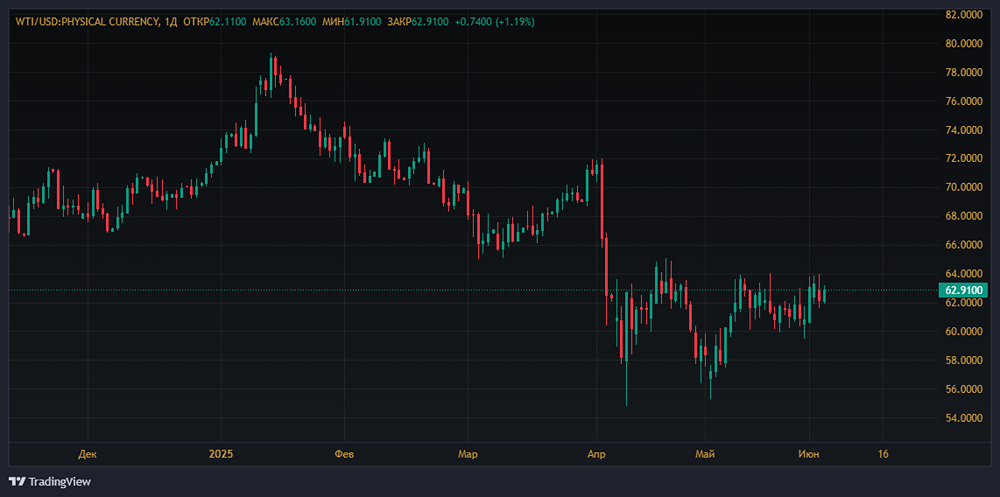Click the WTI/USD:PHYSICAL CURRENCY symbol title
The image size is (1000, 497).
coord(85,22)
